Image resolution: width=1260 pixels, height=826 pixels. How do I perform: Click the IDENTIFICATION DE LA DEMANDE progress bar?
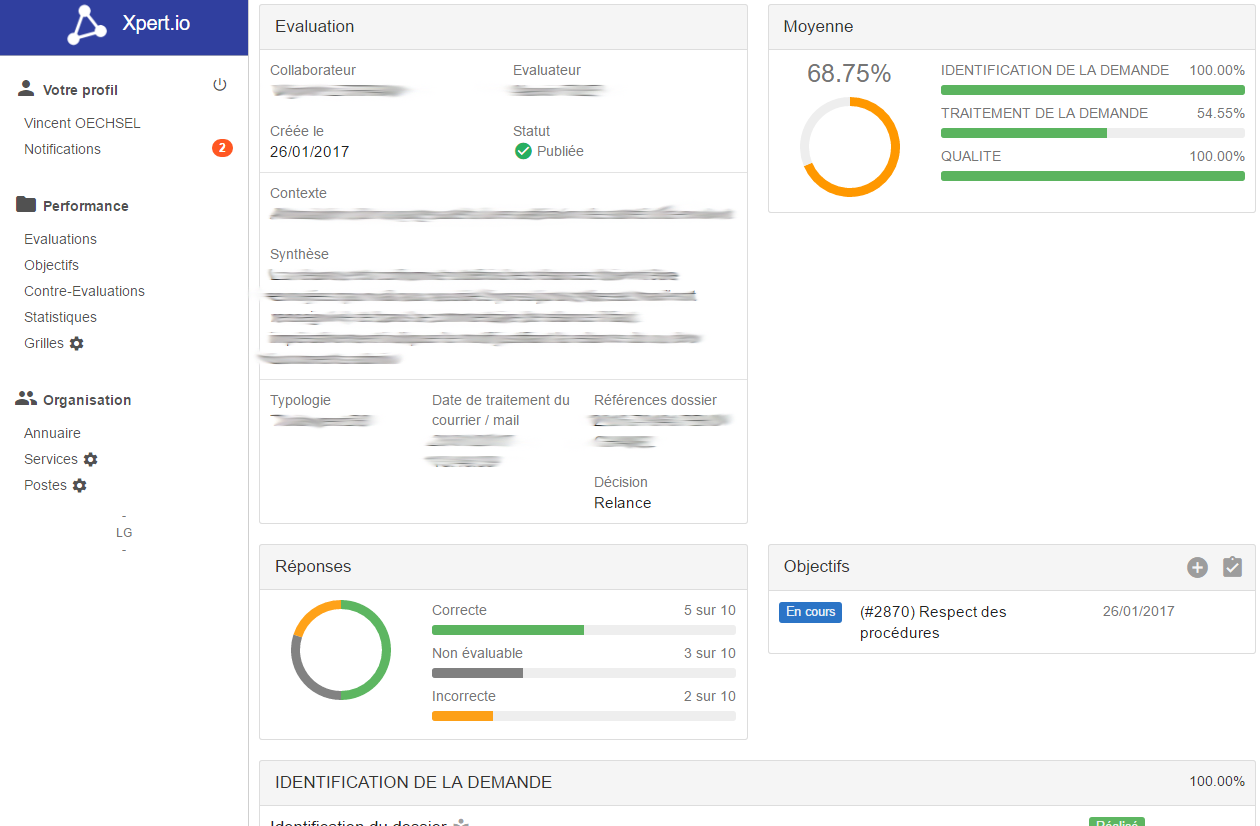[x=1093, y=90]
